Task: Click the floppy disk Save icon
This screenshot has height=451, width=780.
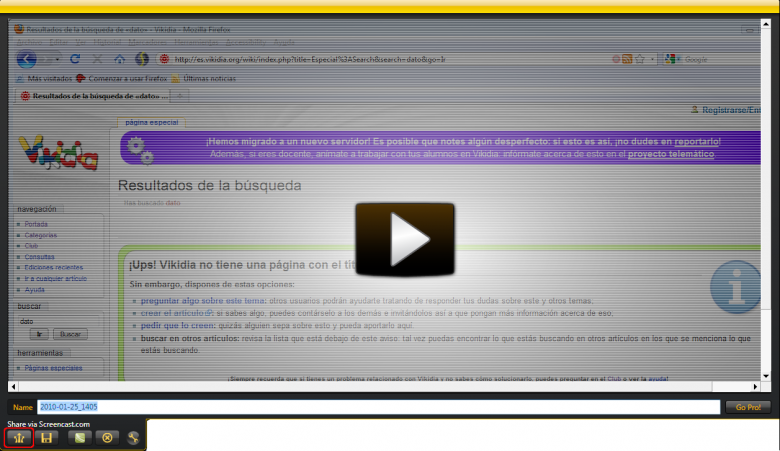Action: [x=46, y=438]
